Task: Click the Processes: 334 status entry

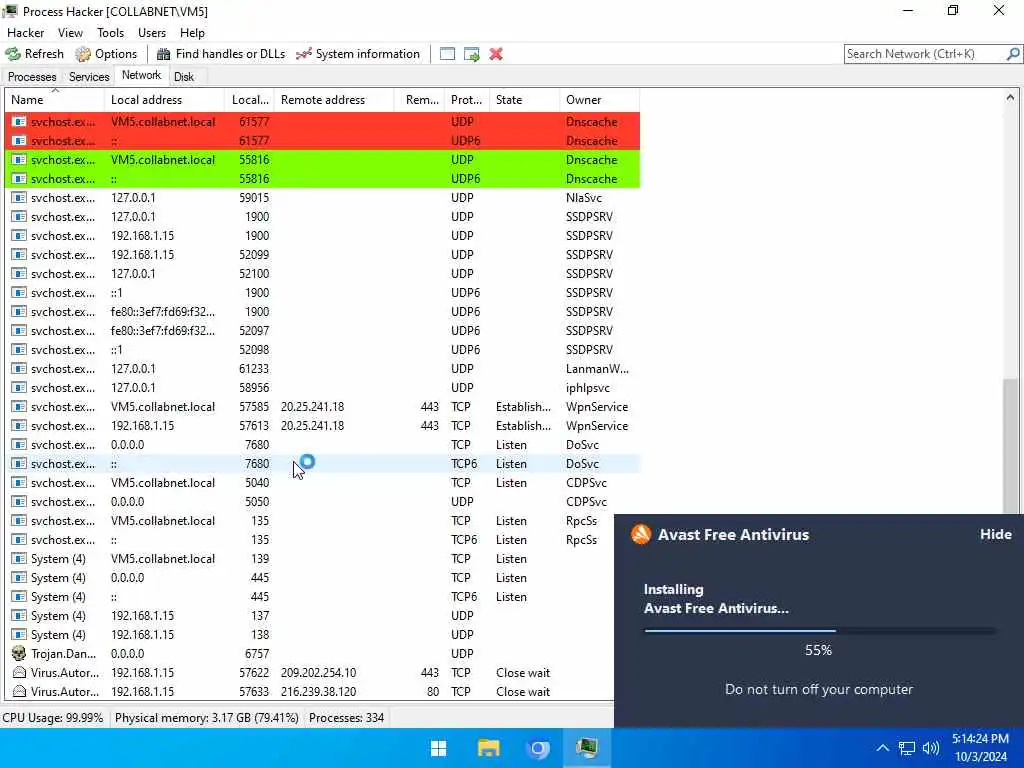Action: [346, 718]
